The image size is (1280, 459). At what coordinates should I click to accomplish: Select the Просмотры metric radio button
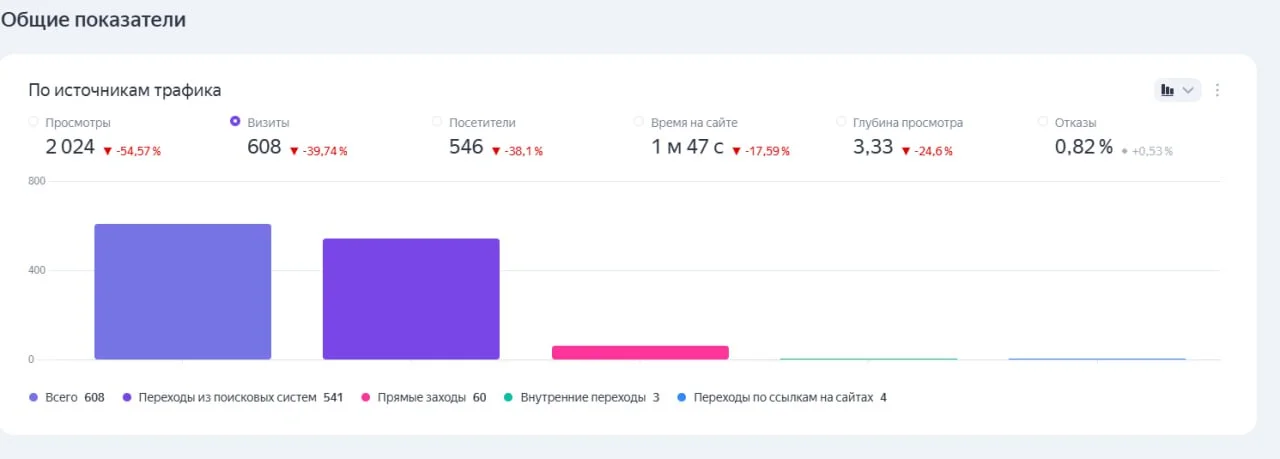[34, 122]
